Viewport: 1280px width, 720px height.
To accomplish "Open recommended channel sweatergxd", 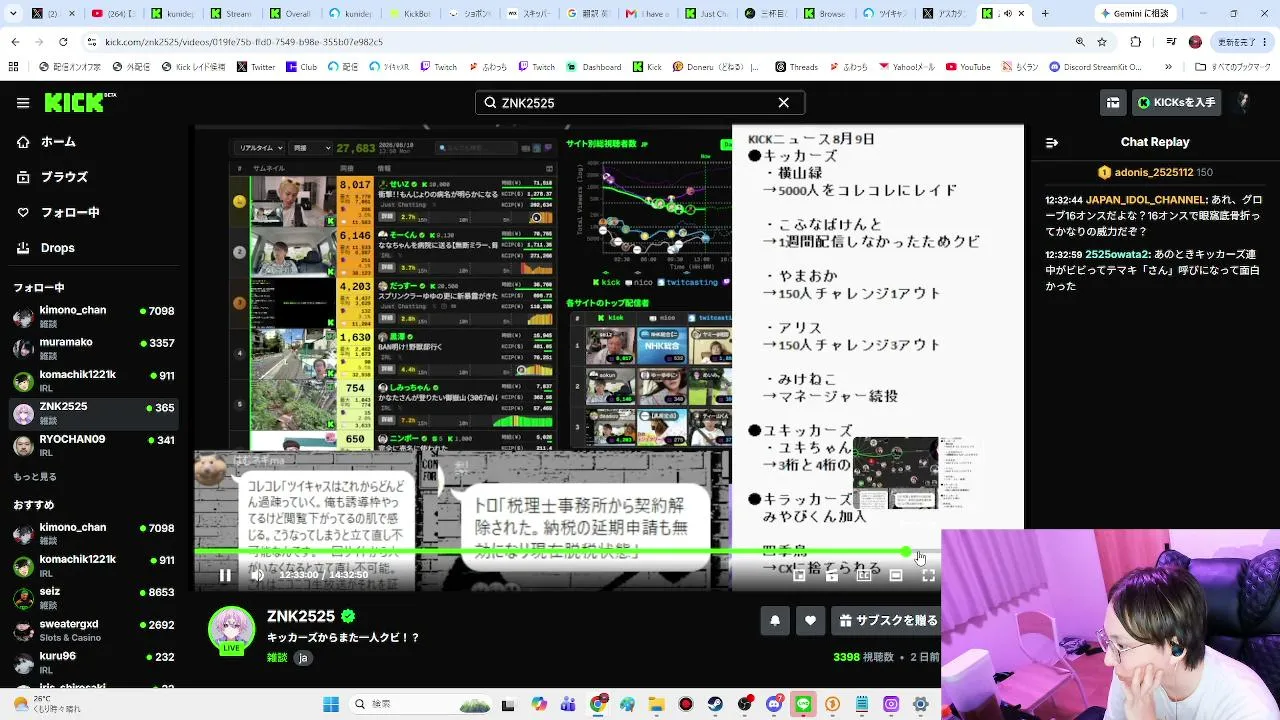I will click(x=95, y=630).
